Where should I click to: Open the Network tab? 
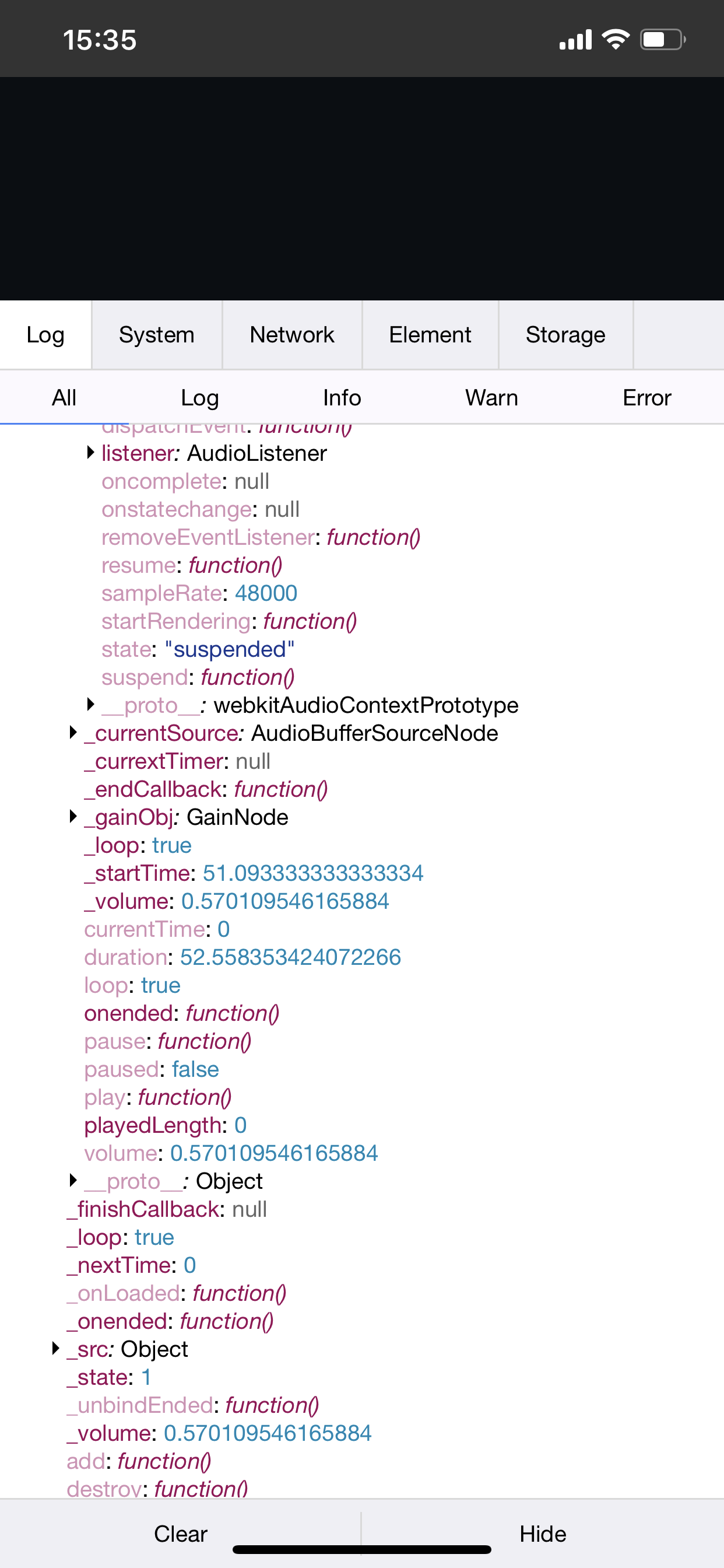pos(291,335)
